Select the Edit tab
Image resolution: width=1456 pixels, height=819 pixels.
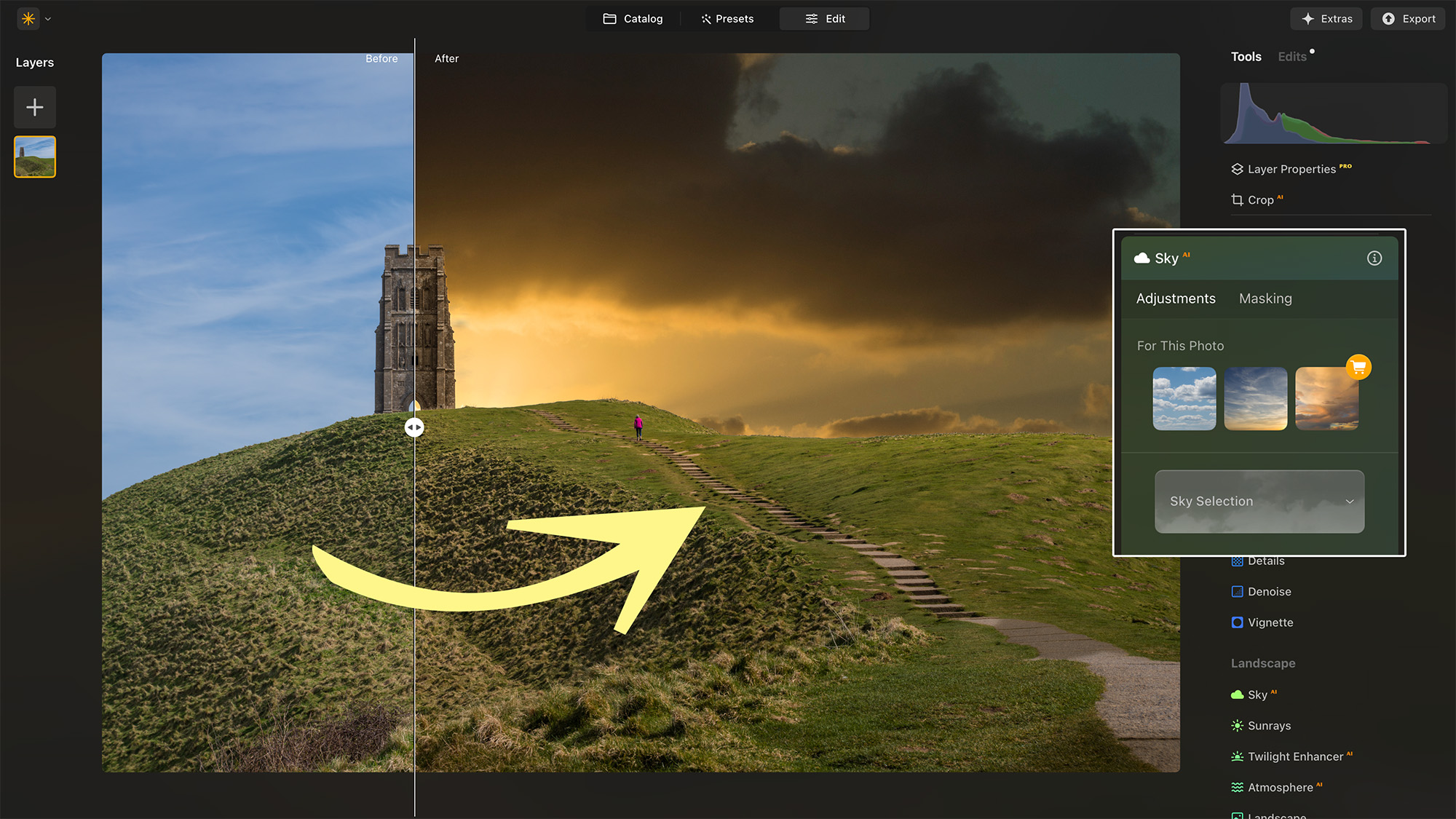(x=825, y=19)
